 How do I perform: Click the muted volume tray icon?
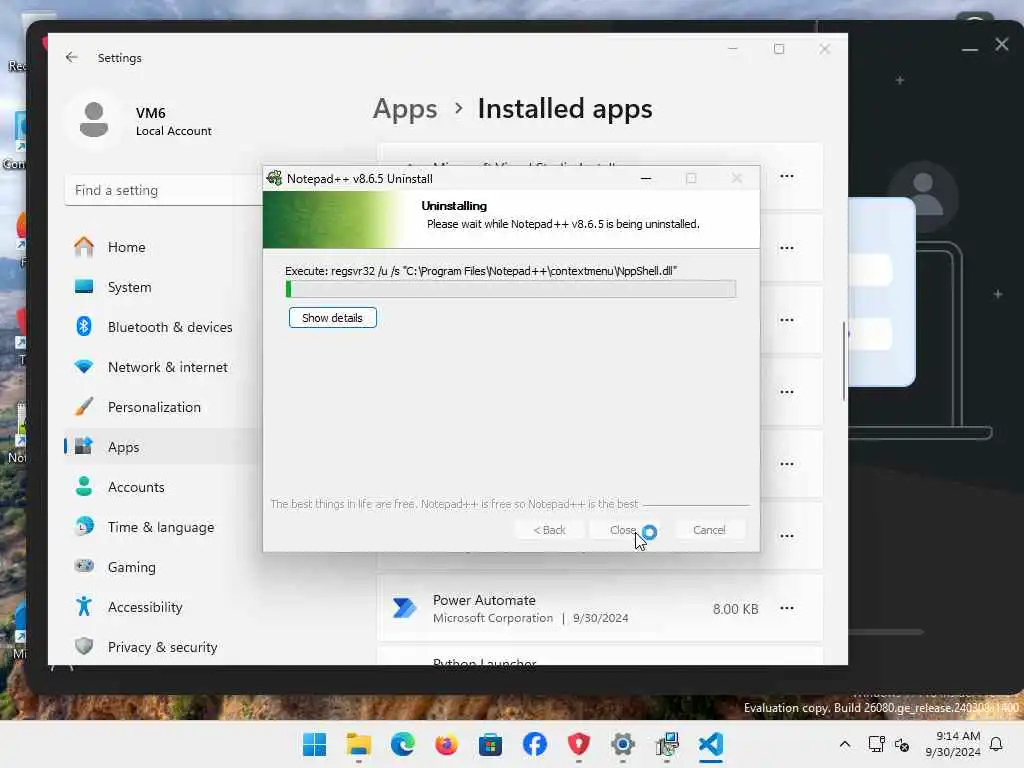[902, 744]
